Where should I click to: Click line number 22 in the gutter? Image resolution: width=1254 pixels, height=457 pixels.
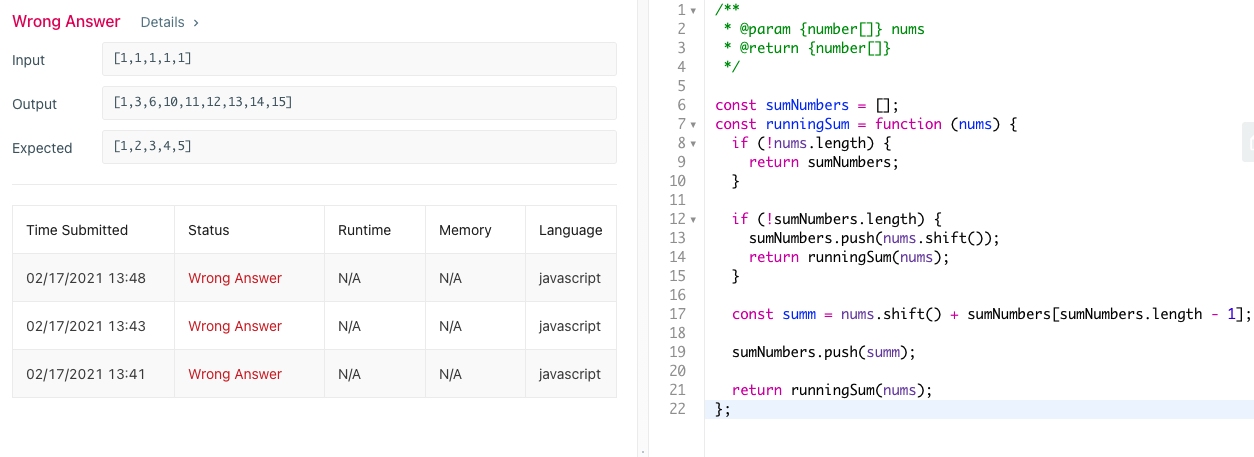click(677, 409)
